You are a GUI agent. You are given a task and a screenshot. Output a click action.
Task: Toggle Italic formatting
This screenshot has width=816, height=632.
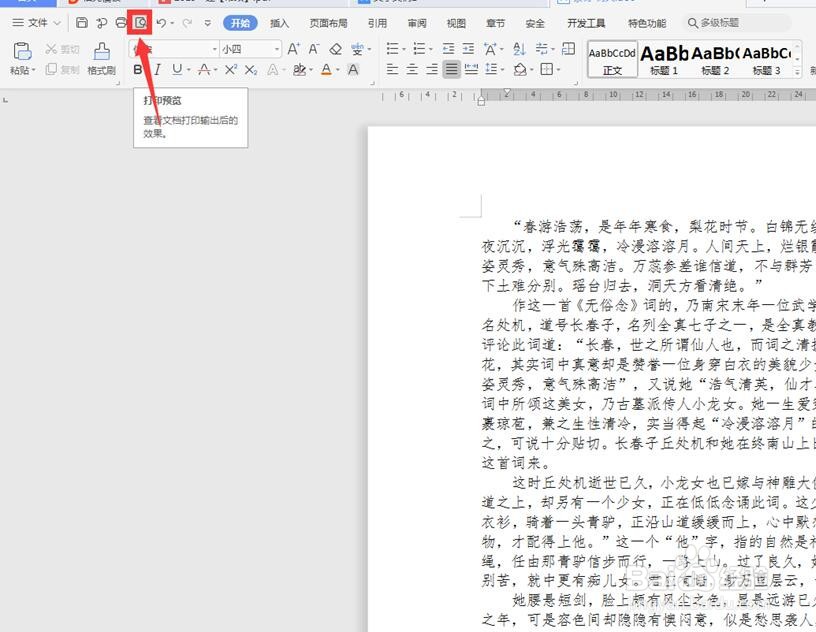pos(158,69)
